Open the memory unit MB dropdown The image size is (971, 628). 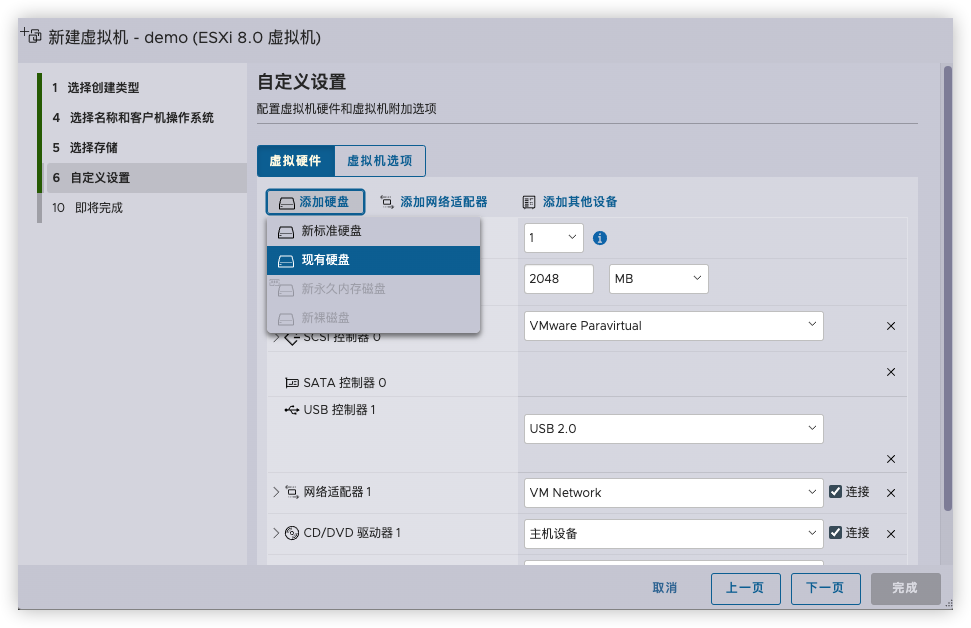pyautogui.click(x=658, y=279)
